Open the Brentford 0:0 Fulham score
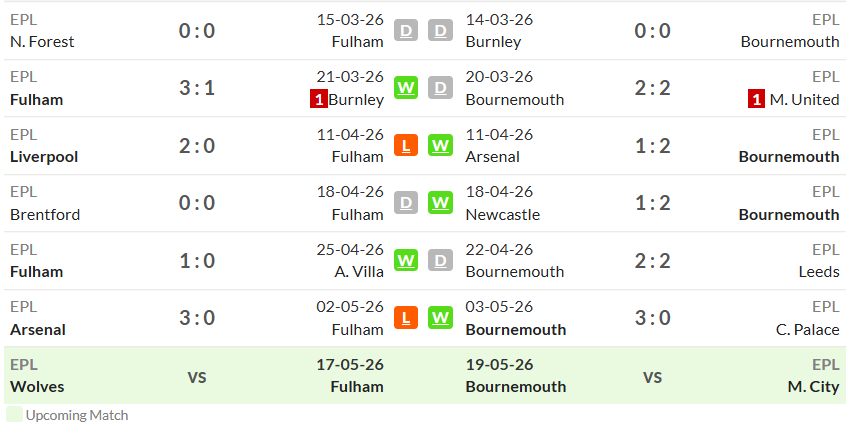The height and width of the screenshot is (422, 847). coord(197,203)
